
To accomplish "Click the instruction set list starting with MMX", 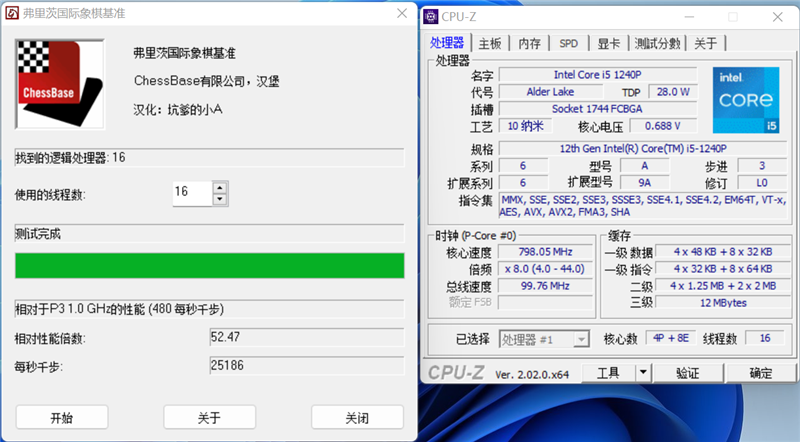I will tap(643, 206).
